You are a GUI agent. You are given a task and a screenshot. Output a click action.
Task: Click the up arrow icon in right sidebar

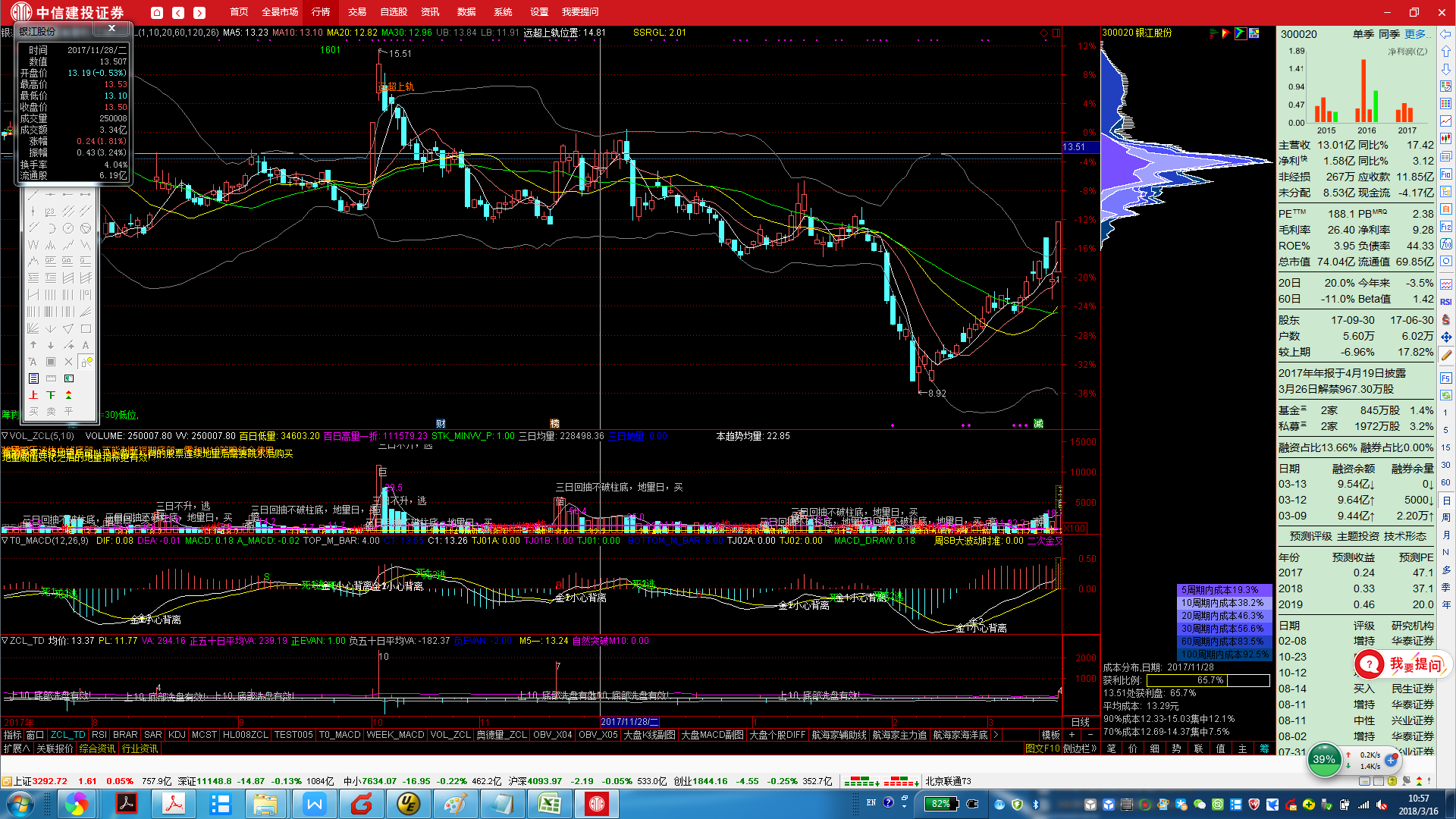click(x=1446, y=52)
